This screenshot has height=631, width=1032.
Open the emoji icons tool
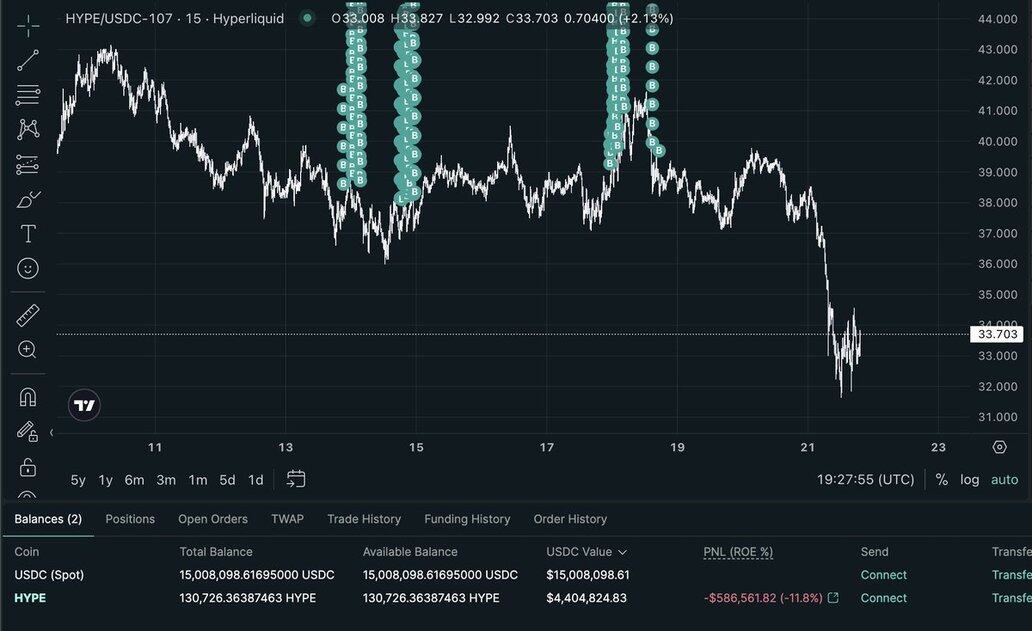tap(28, 268)
